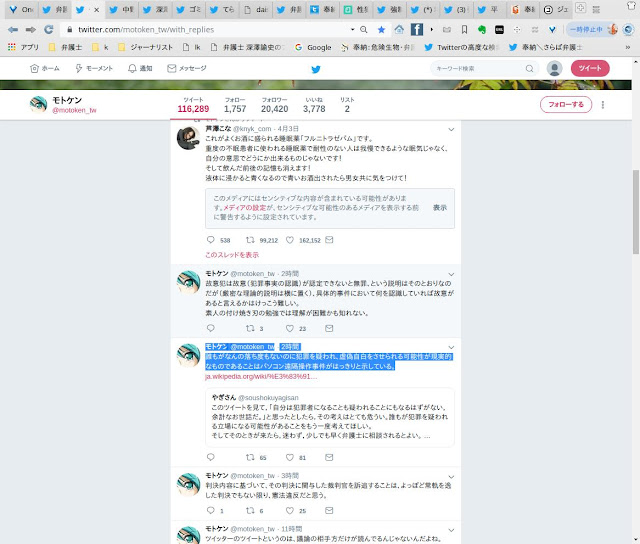640x544 pixels.
Task: Click 表示 to show sensitive media
Action: [x=440, y=208]
